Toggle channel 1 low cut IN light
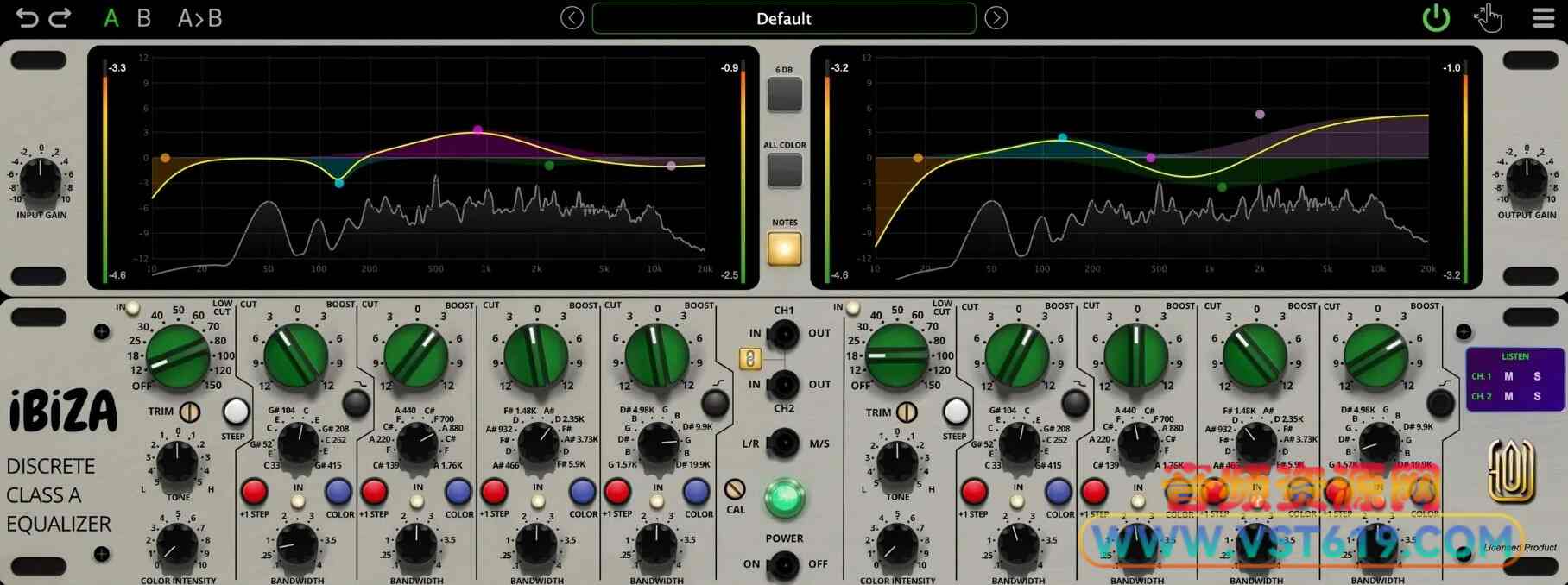This screenshot has width=1568, height=585. [132, 308]
